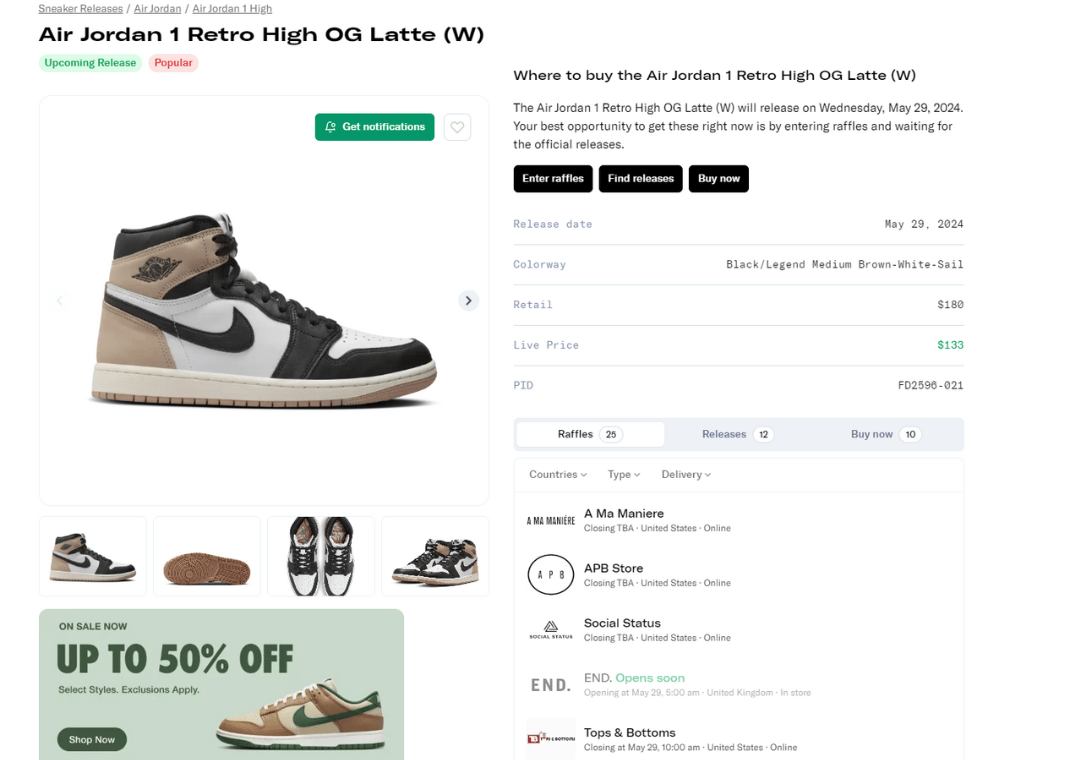Open the Type filter dropdown

point(624,475)
